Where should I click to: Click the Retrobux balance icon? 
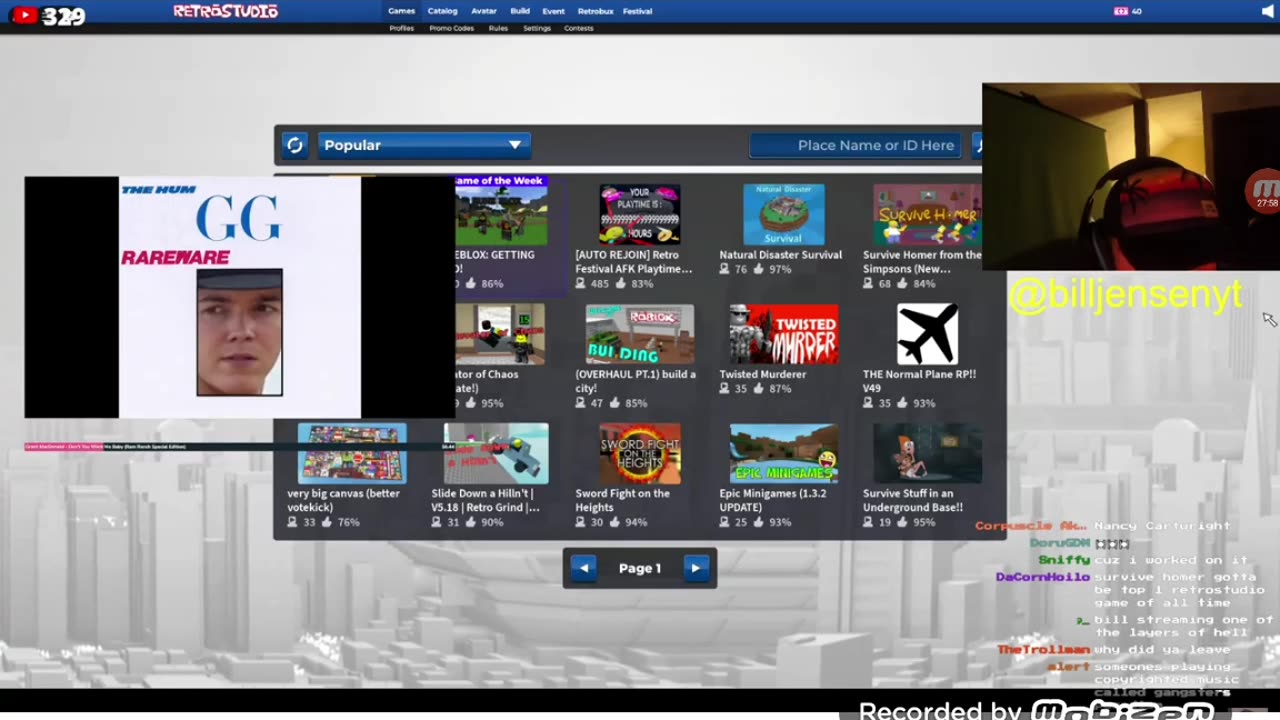tap(1120, 11)
